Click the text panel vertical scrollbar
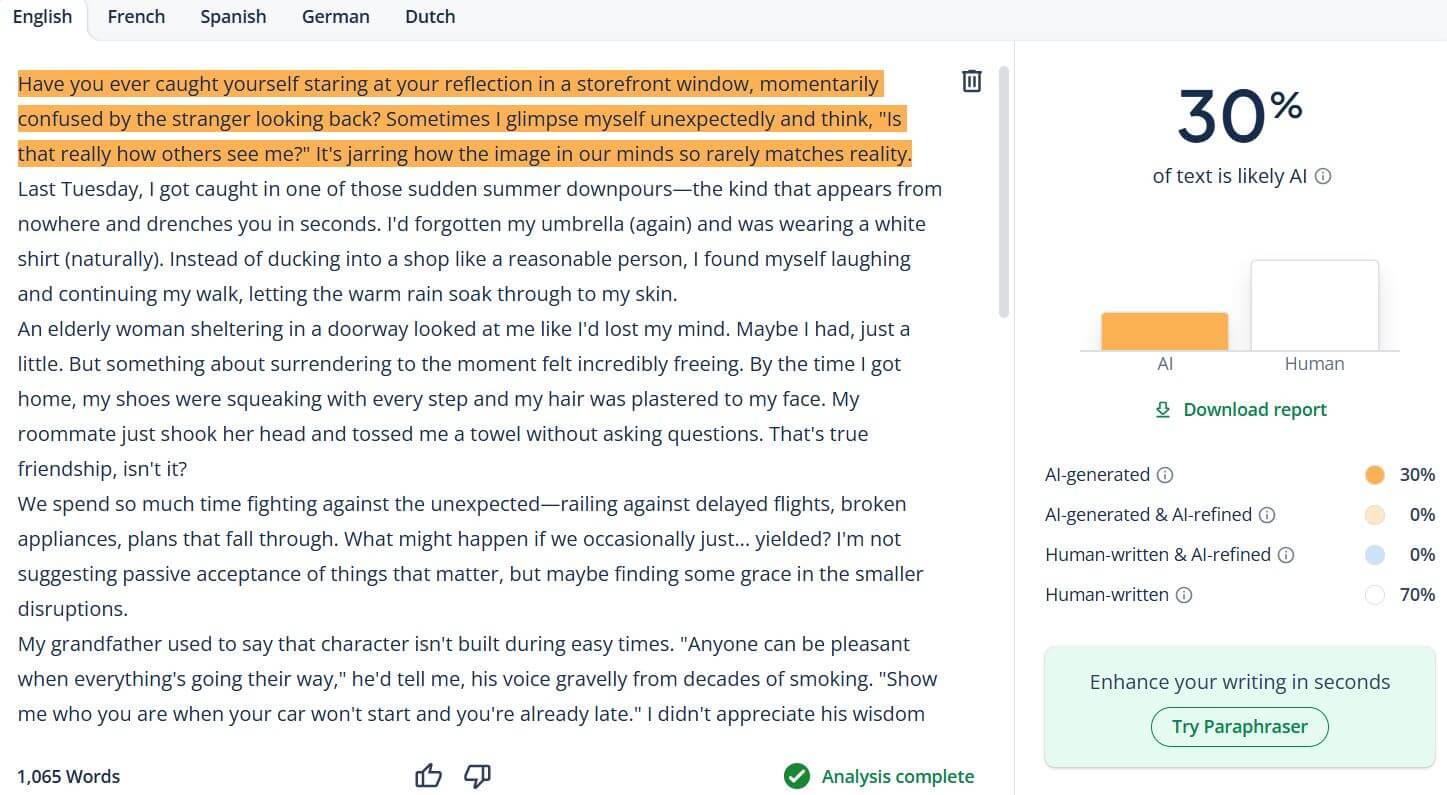This screenshot has width=1447, height=795. point(1004,190)
